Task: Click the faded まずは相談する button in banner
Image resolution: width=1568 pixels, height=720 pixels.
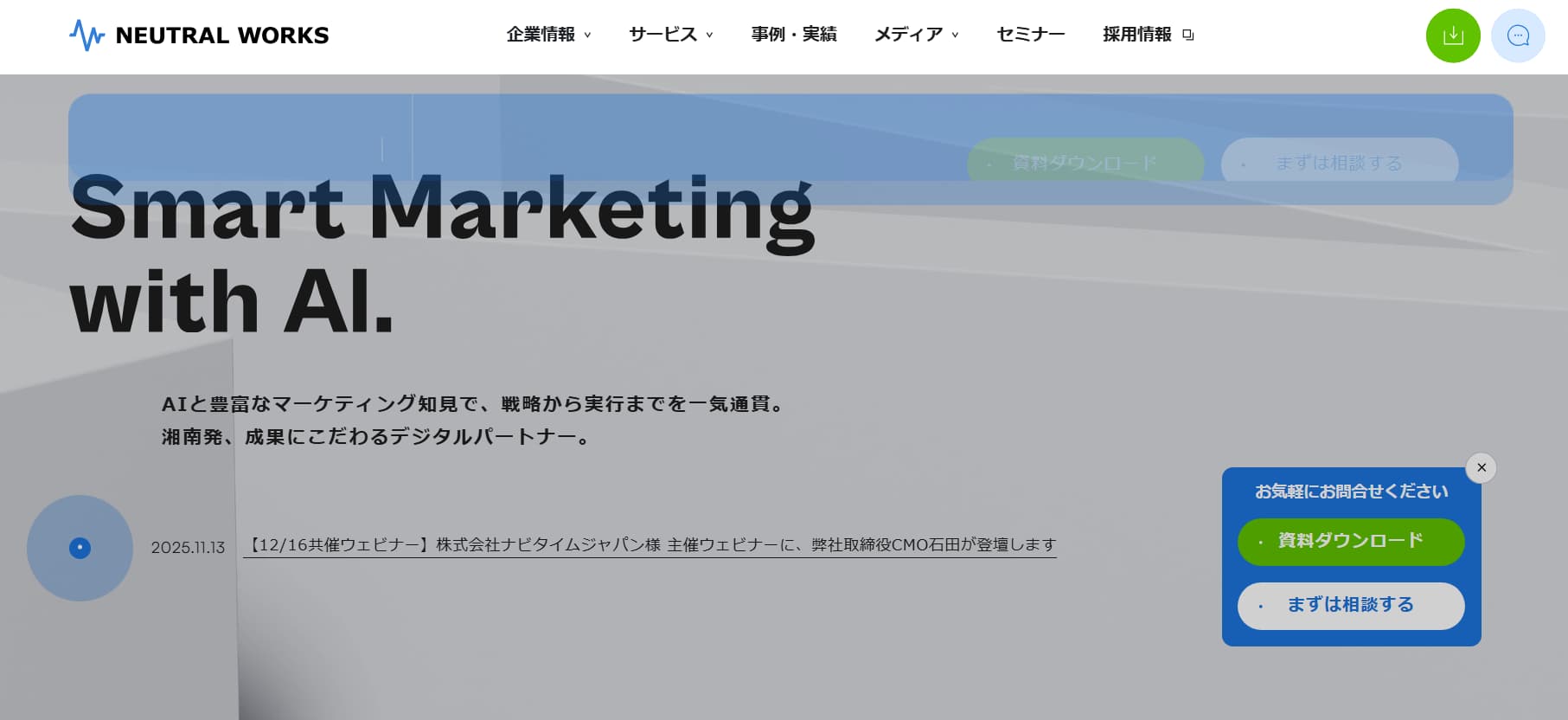Action: tap(1340, 160)
